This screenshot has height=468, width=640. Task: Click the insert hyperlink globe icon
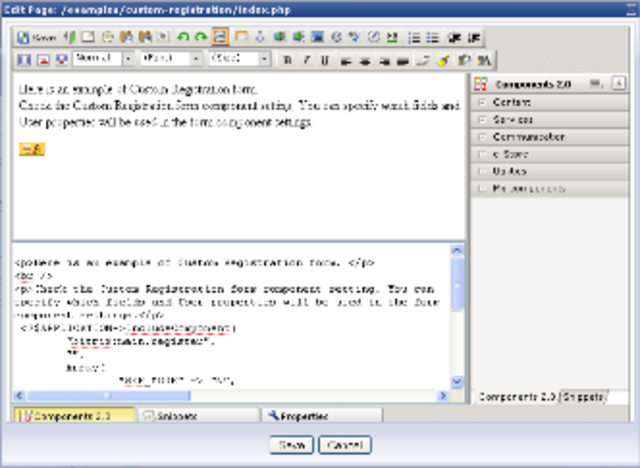(x=279, y=37)
